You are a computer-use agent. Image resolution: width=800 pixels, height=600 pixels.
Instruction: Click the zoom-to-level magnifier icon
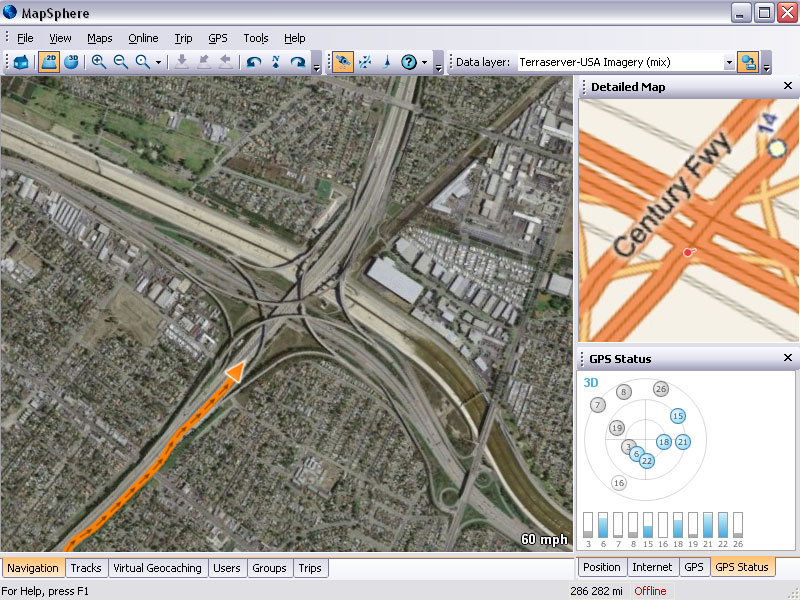tap(142, 62)
